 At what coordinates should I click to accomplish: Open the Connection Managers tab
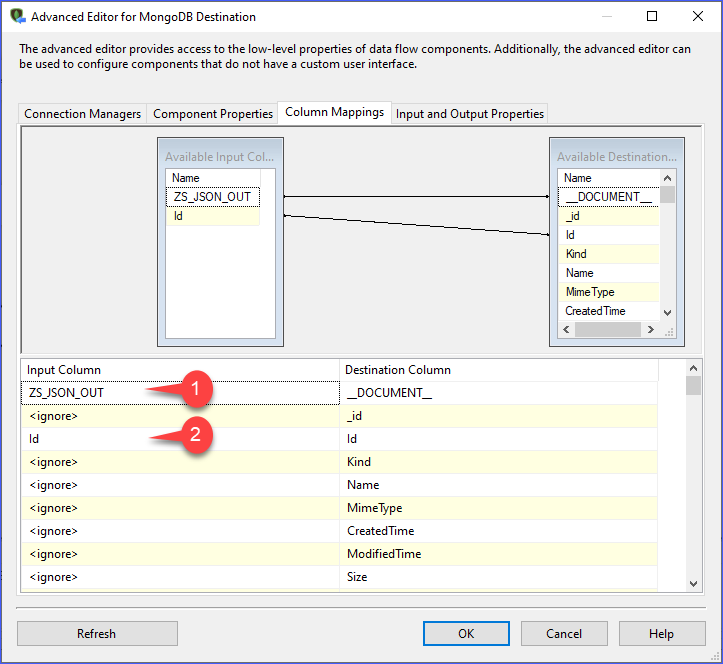83,113
